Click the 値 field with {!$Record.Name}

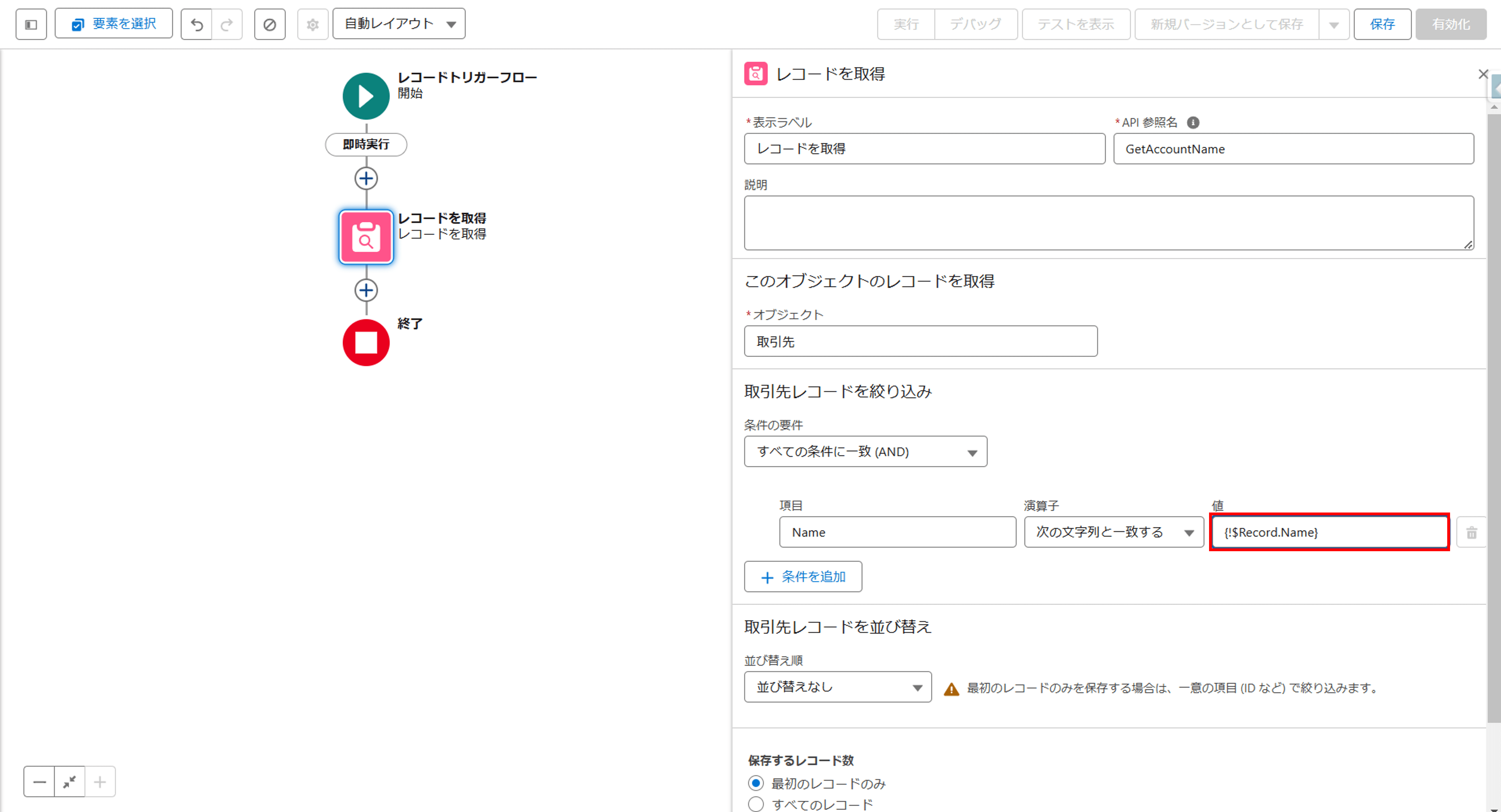pos(1330,532)
